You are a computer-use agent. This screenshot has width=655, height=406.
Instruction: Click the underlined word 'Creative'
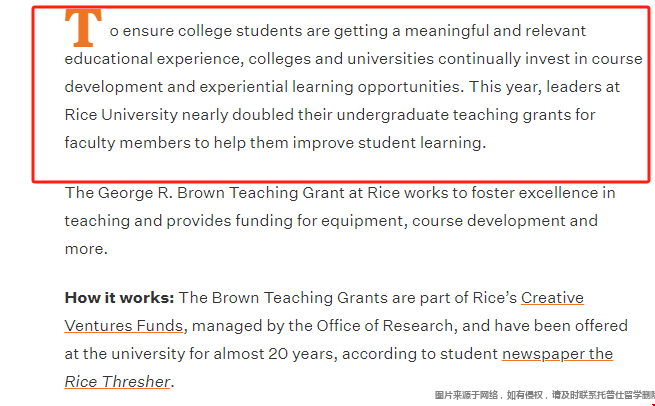click(x=552, y=298)
